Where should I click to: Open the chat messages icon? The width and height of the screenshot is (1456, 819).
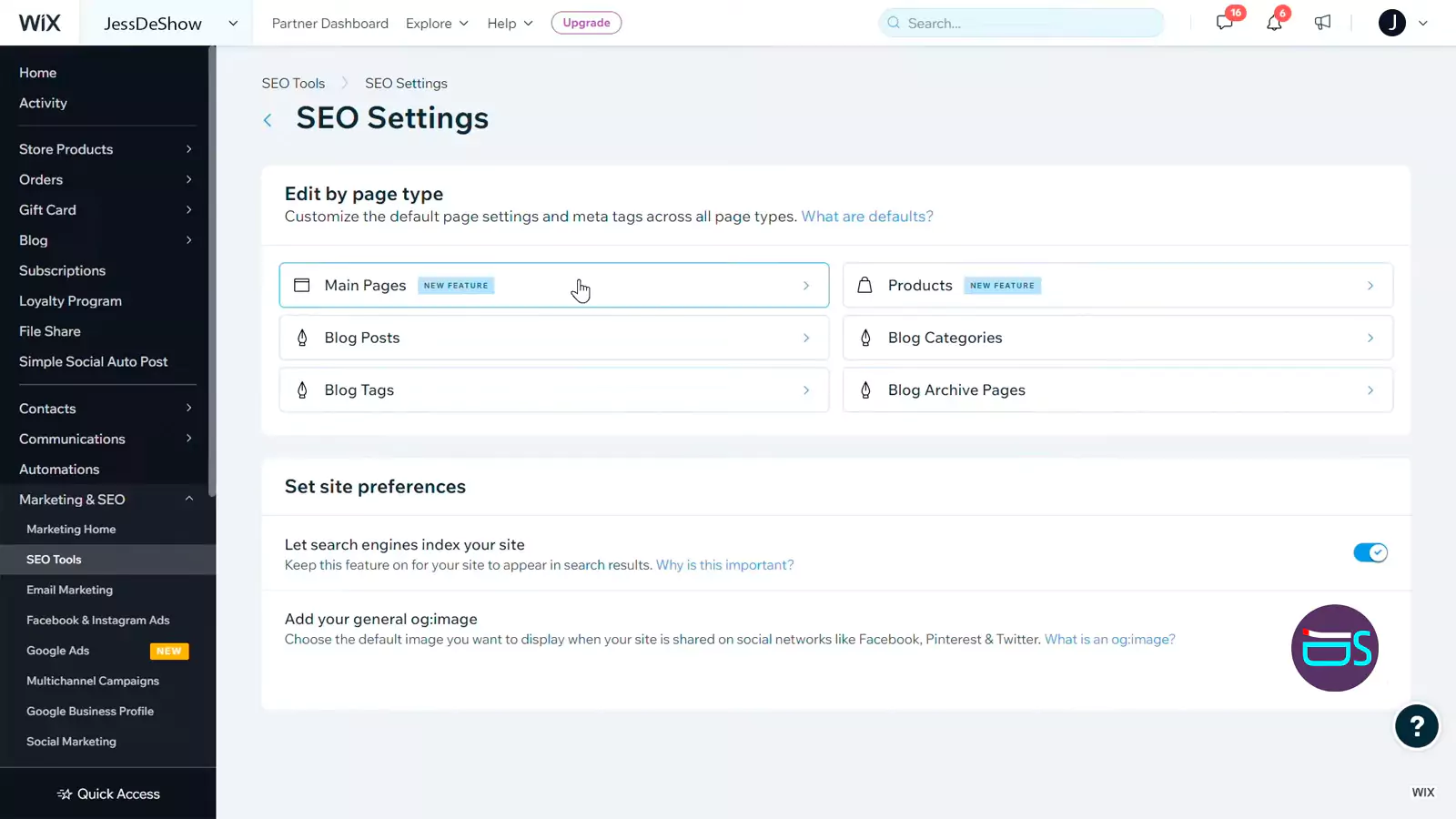(1225, 23)
